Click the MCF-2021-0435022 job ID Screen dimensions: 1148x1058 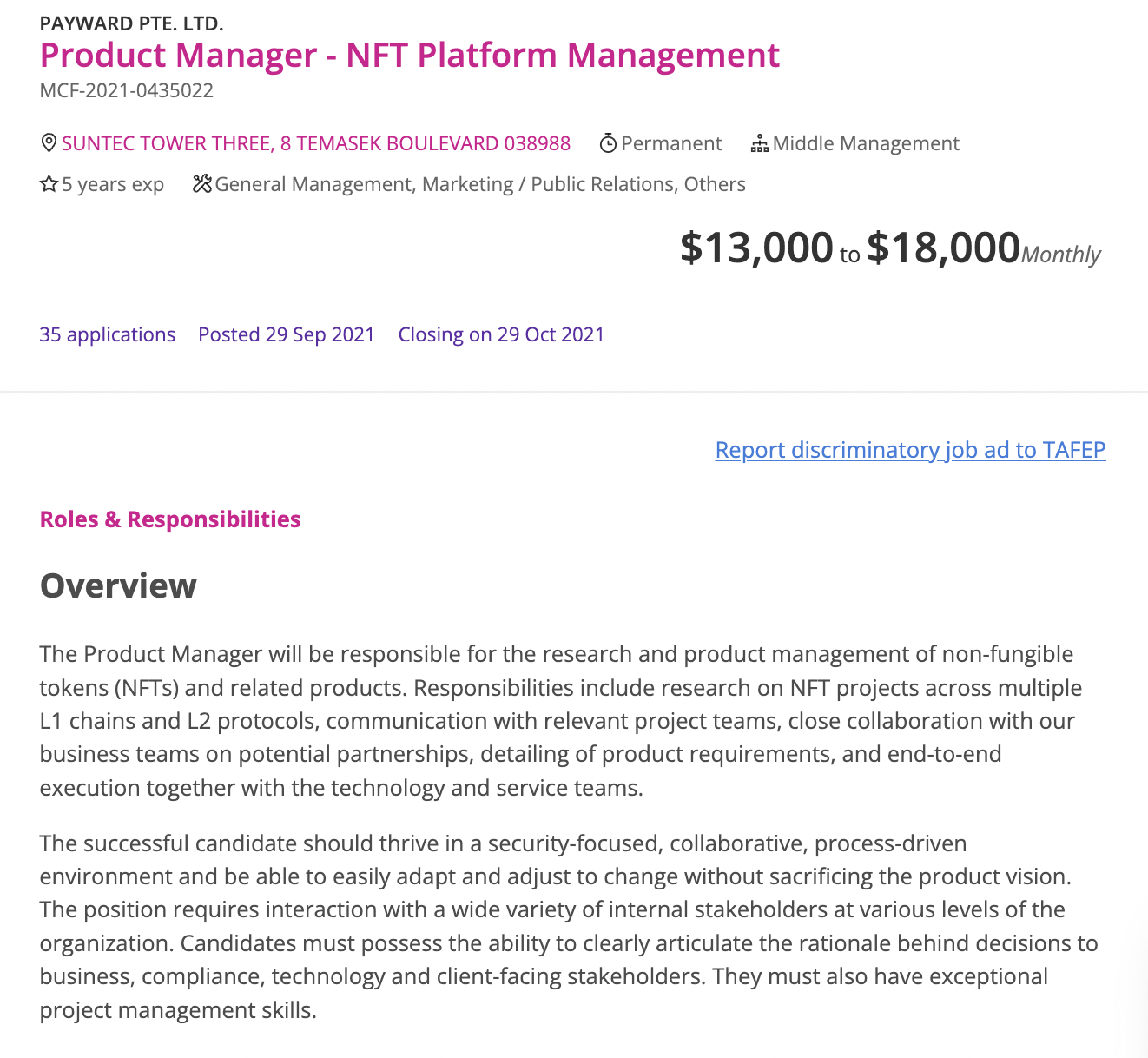(126, 90)
